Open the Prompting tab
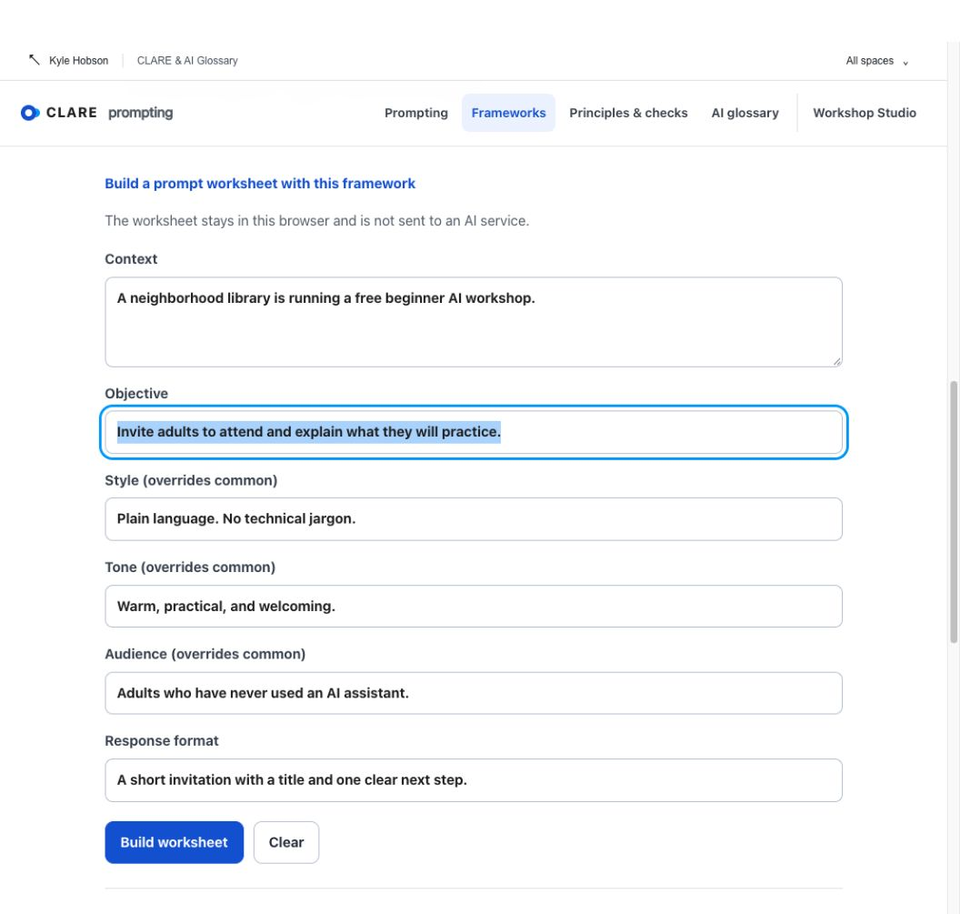 click(x=416, y=113)
